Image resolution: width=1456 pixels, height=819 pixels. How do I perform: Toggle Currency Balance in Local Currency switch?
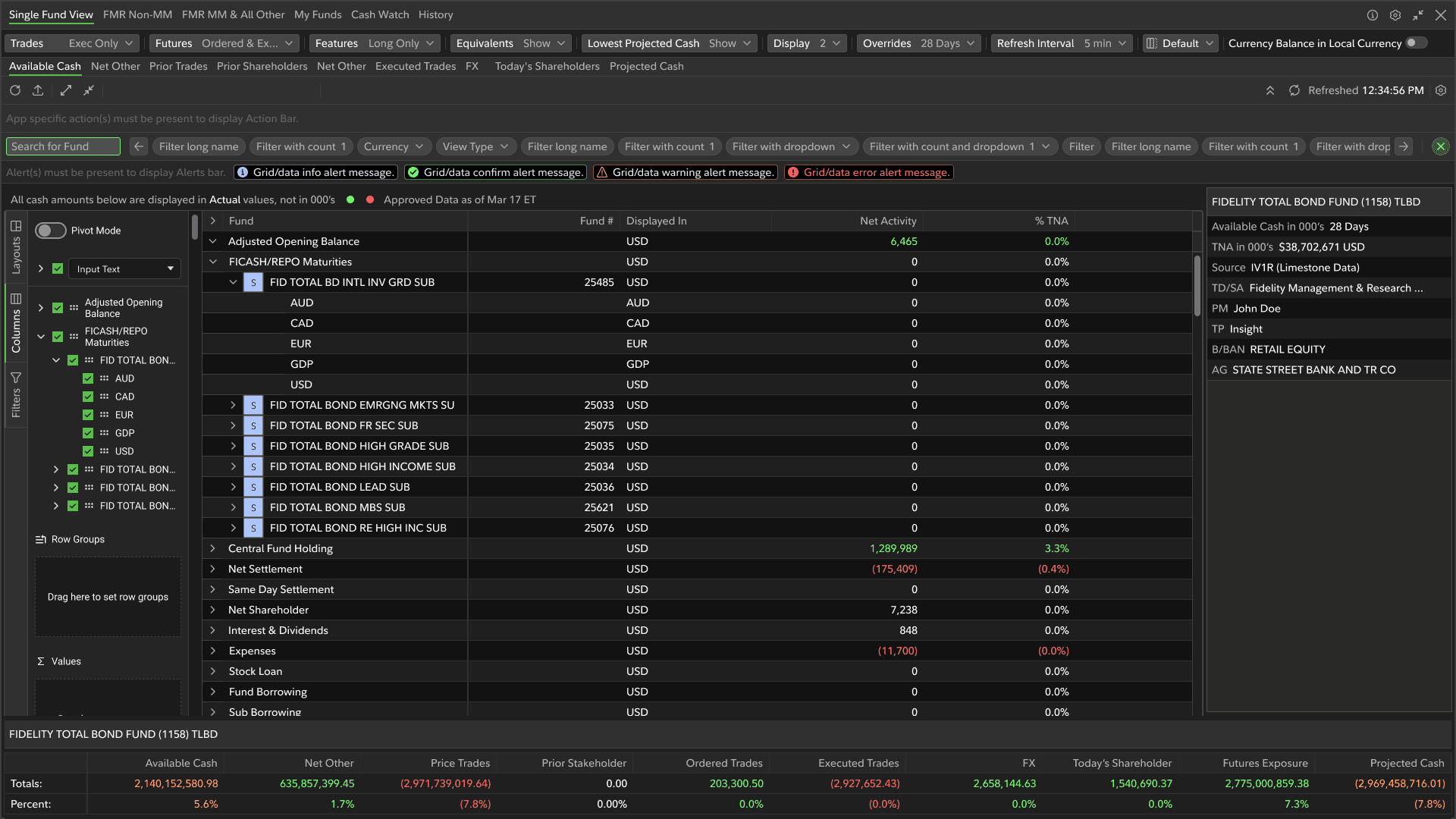[x=1415, y=43]
